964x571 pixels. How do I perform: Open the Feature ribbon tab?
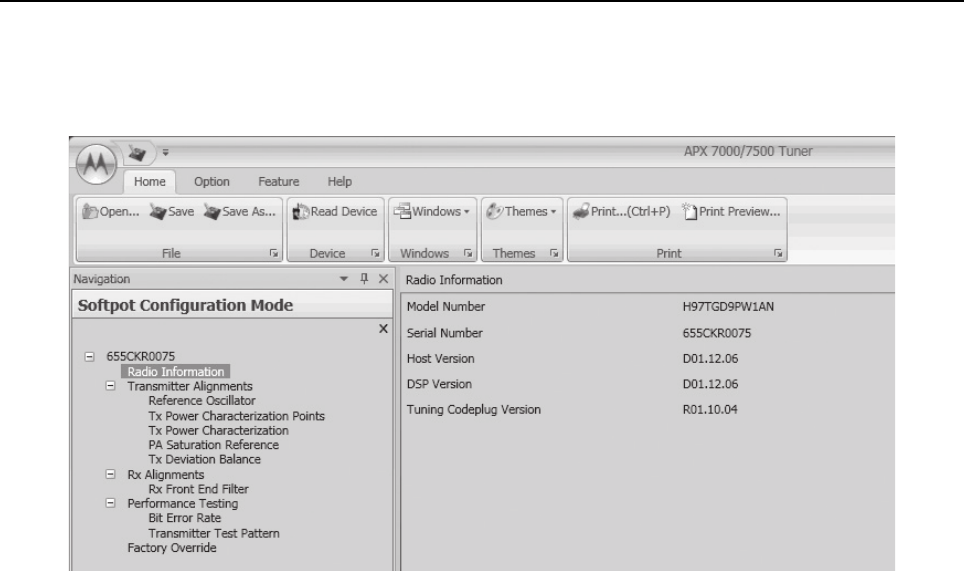click(x=279, y=181)
